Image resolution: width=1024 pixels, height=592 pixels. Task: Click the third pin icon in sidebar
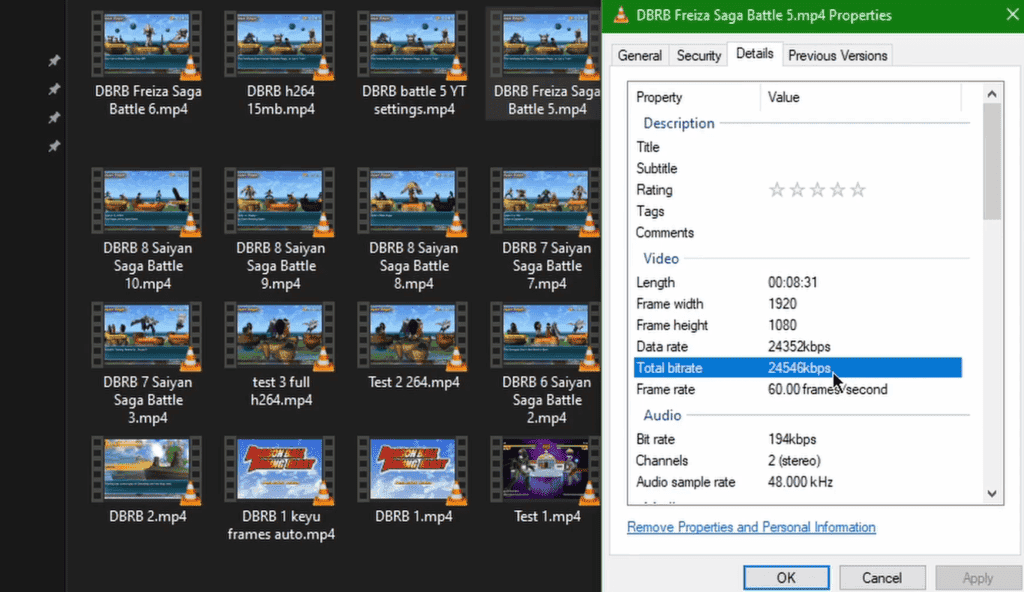[54, 118]
